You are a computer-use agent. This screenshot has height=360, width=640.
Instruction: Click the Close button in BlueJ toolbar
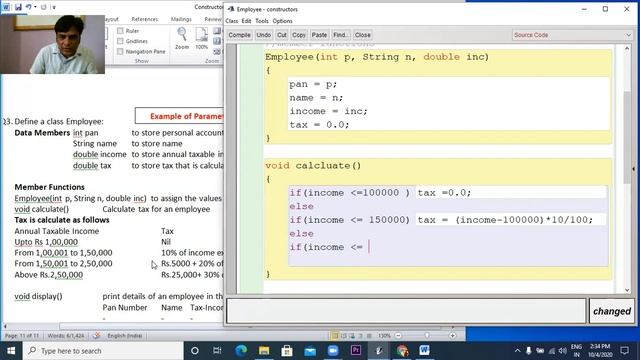[x=362, y=35]
